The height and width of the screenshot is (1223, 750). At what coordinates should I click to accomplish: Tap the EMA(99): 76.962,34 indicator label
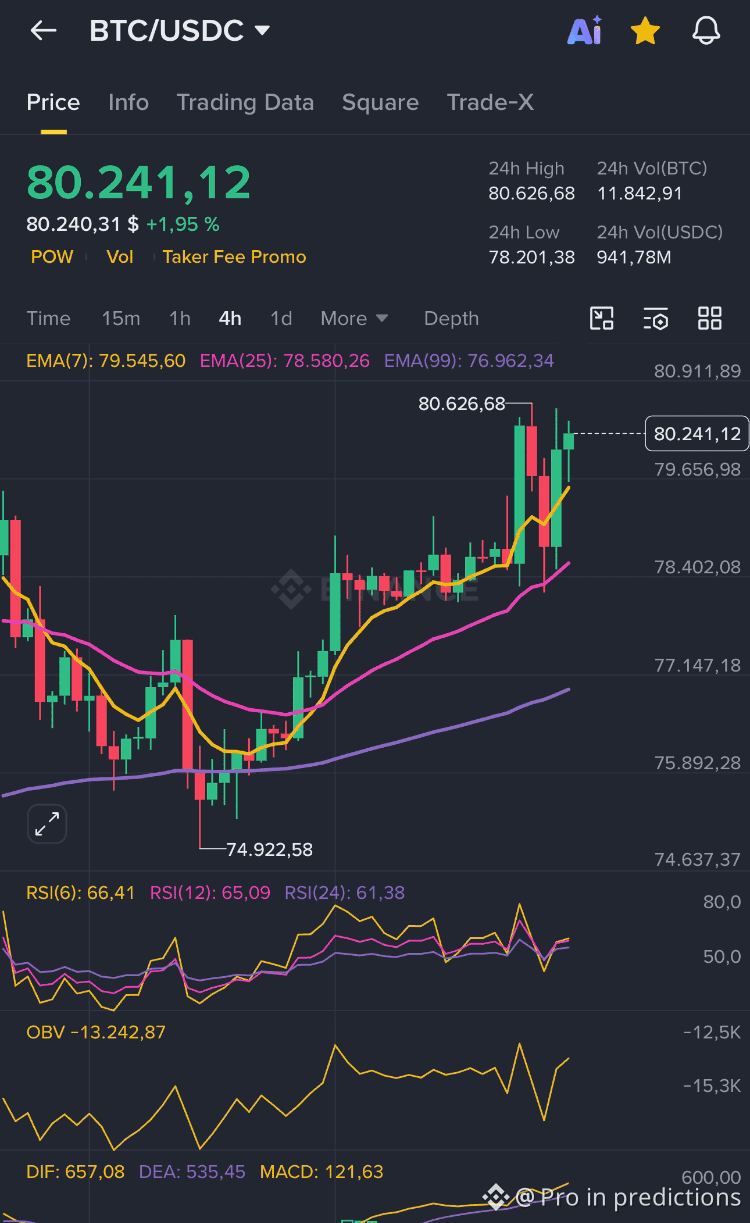tap(469, 361)
